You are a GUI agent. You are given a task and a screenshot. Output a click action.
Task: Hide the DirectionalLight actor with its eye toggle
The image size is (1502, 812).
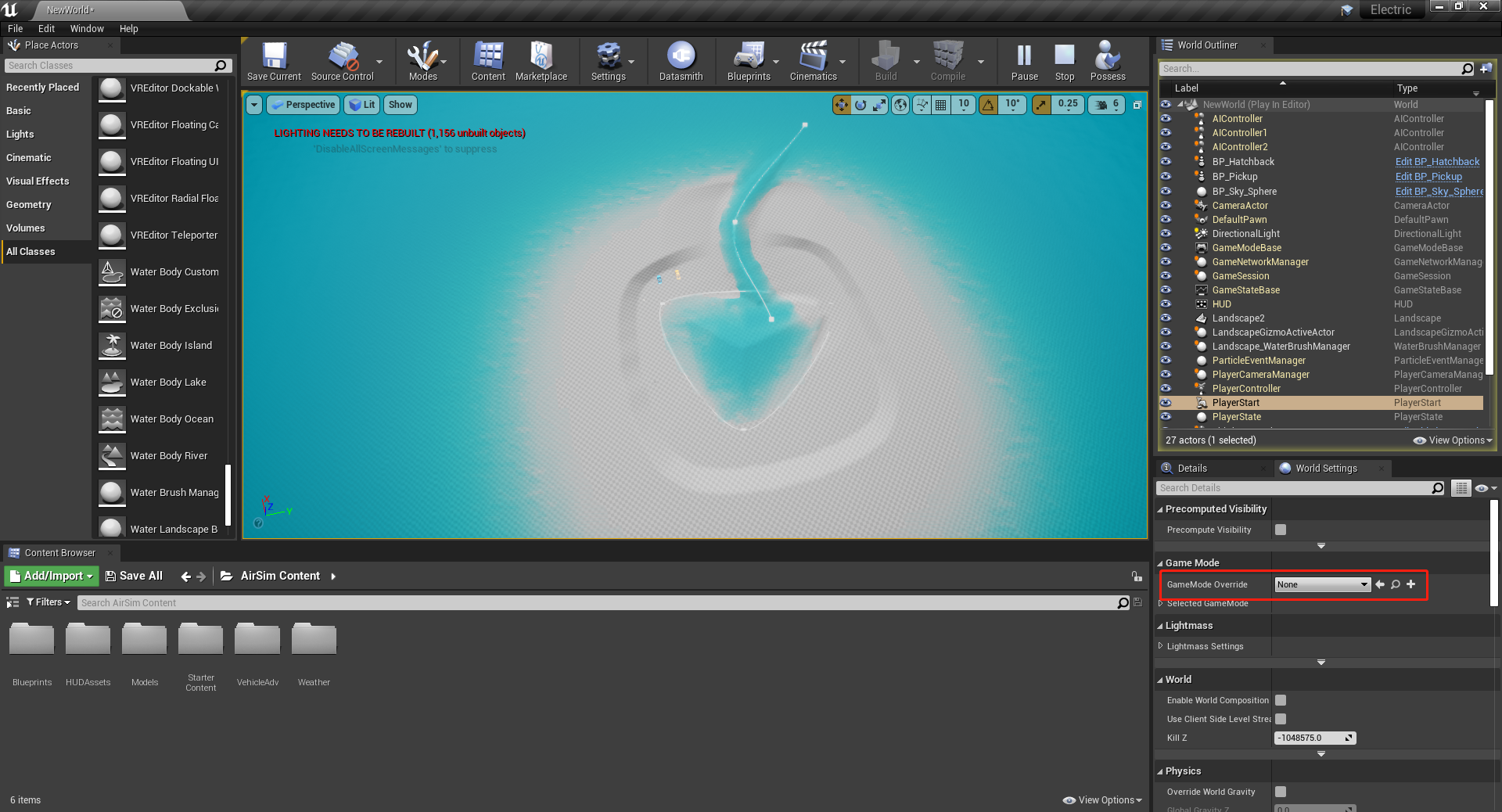[1166, 233]
